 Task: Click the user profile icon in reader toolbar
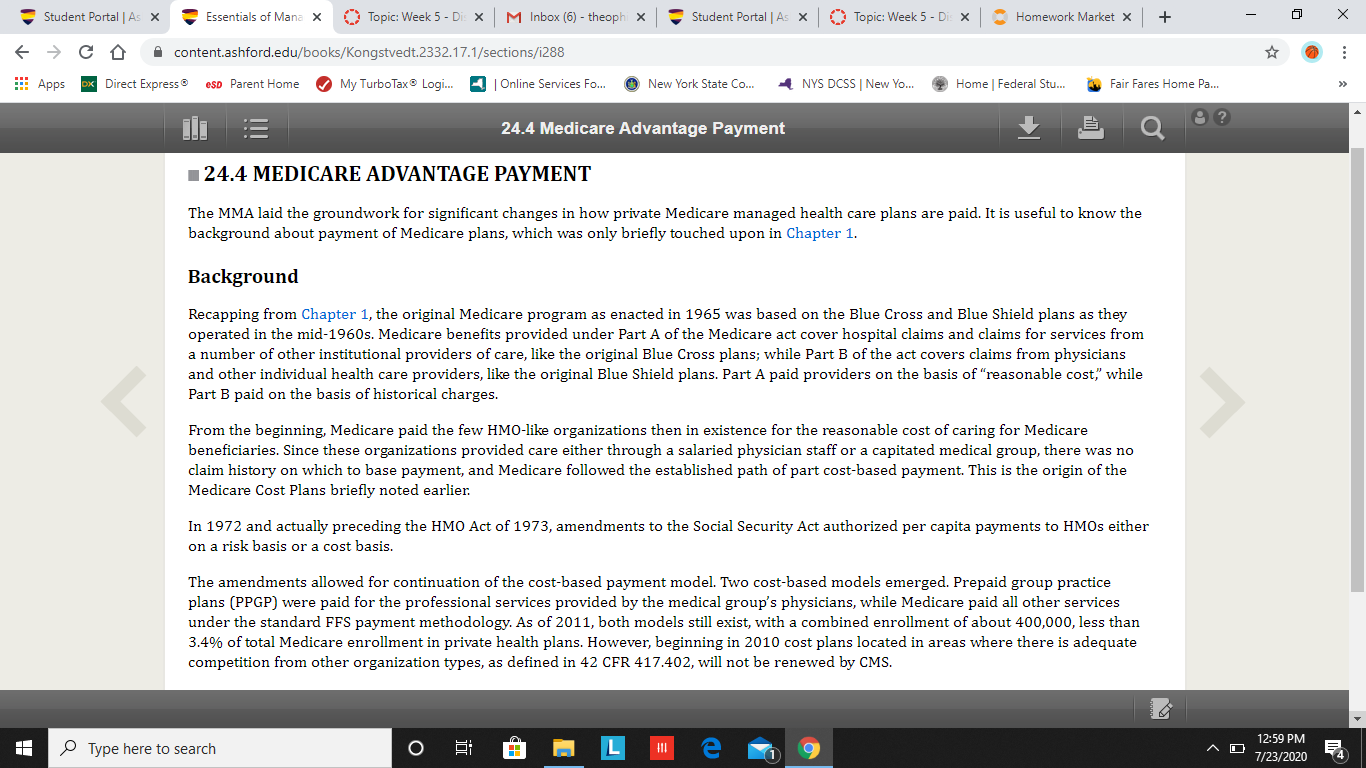[x=1201, y=117]
